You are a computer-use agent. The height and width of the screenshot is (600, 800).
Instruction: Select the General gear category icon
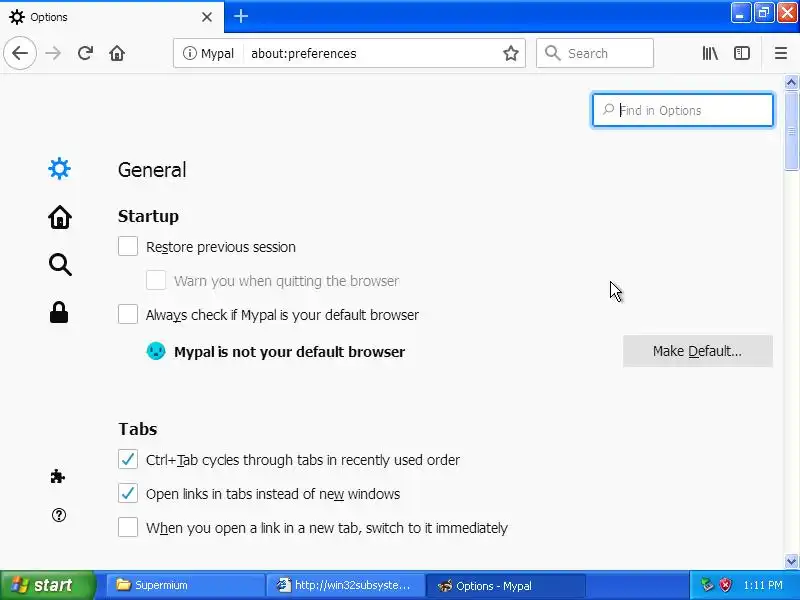point(60,169)
